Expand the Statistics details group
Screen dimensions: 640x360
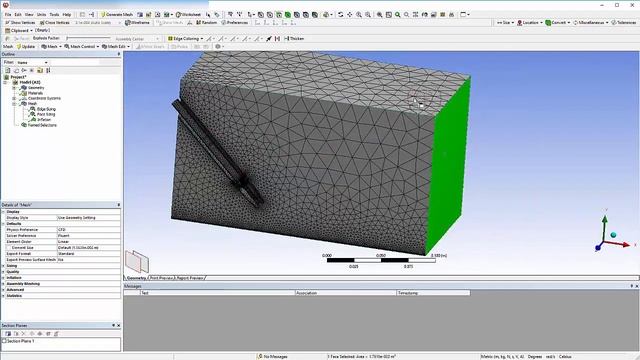tap(4, 296)
